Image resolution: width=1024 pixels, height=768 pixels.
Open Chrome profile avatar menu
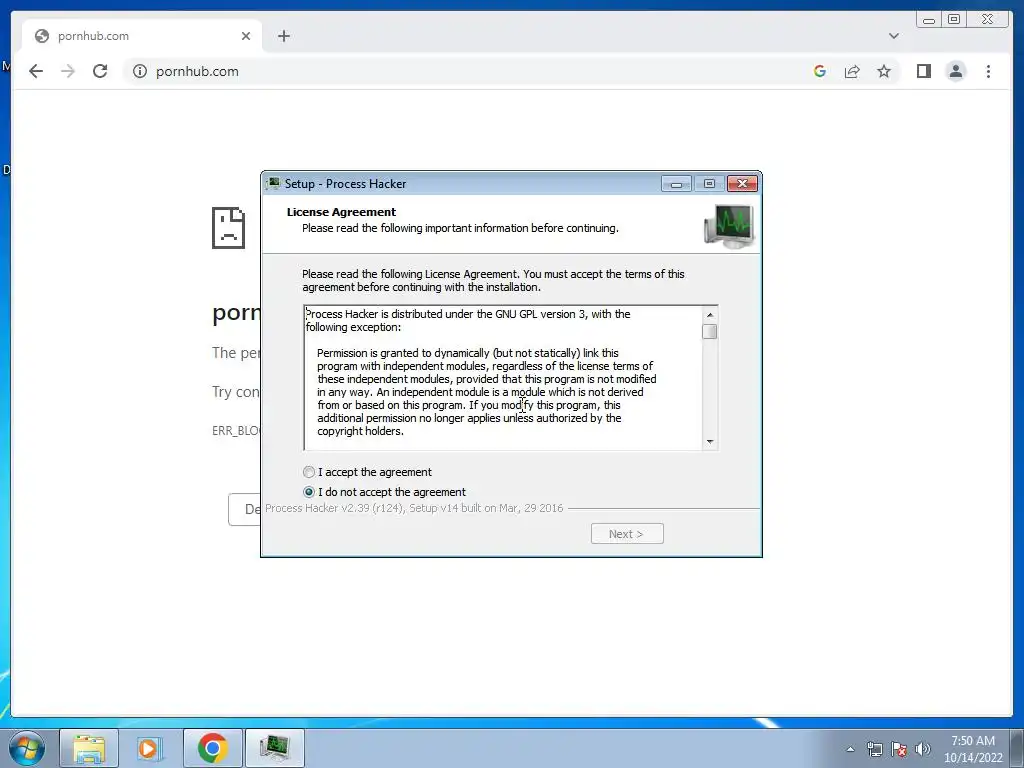pos(956,71)
